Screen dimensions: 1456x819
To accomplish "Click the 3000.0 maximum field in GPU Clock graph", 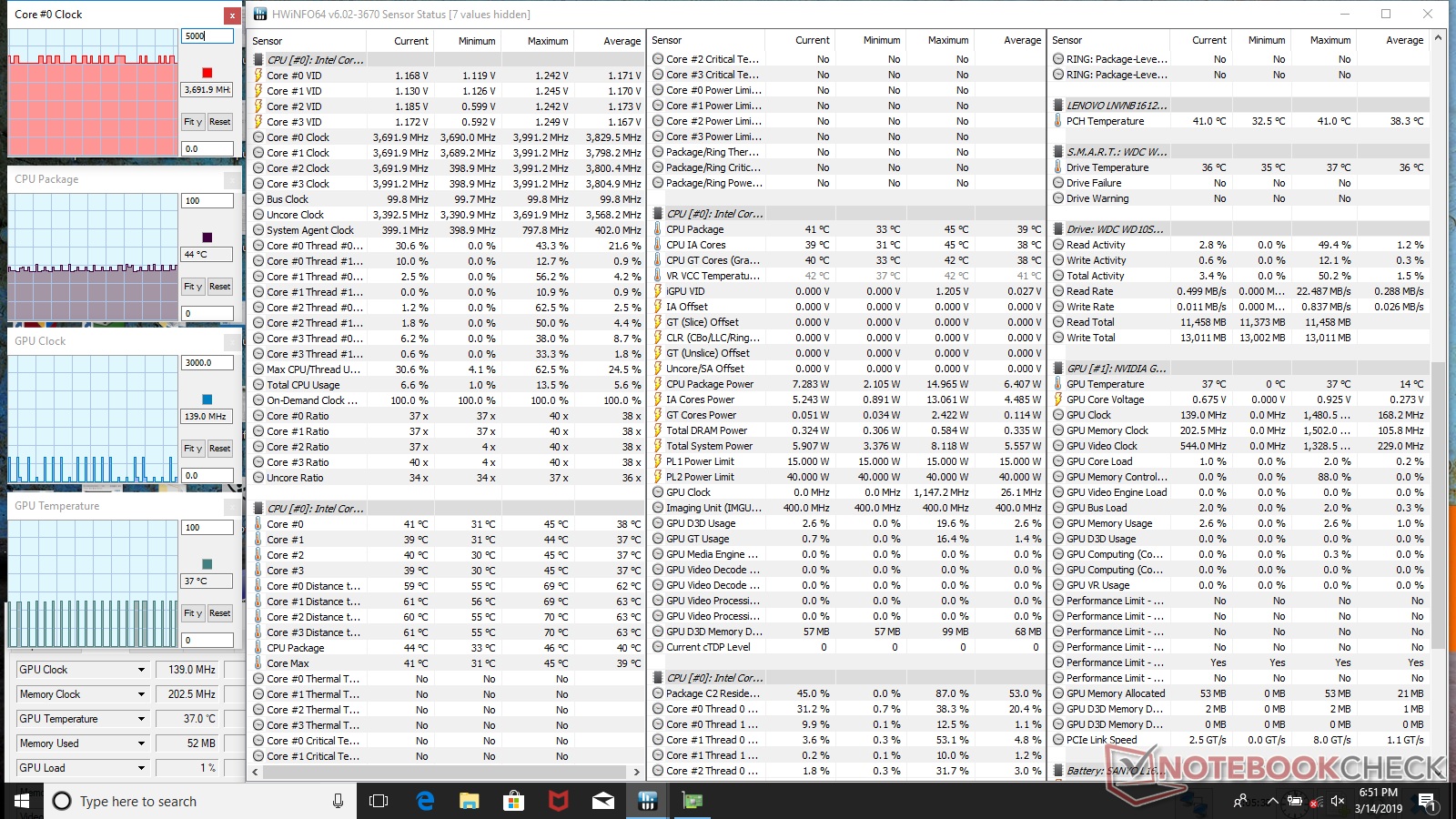I will tap(207, 362).
